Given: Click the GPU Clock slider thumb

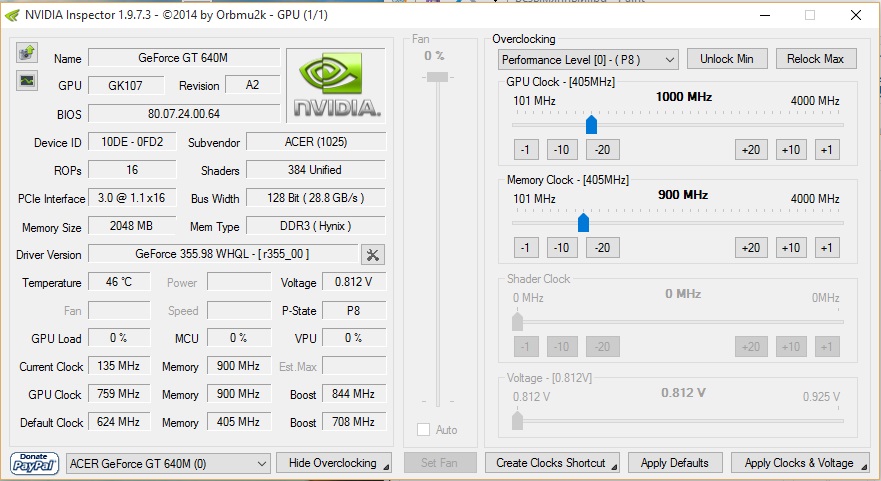Looking at the screenshot, I should click(x=591, y=124).
